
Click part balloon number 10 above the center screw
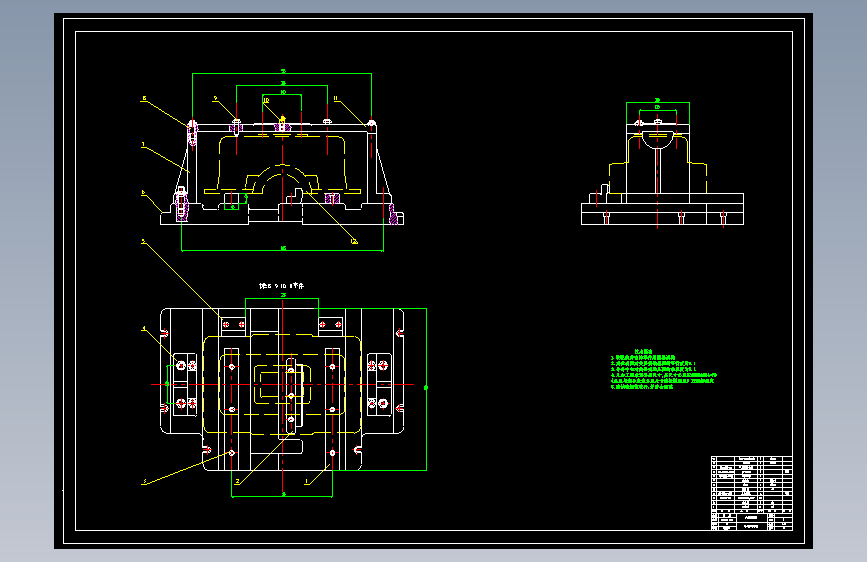(266, 101)
